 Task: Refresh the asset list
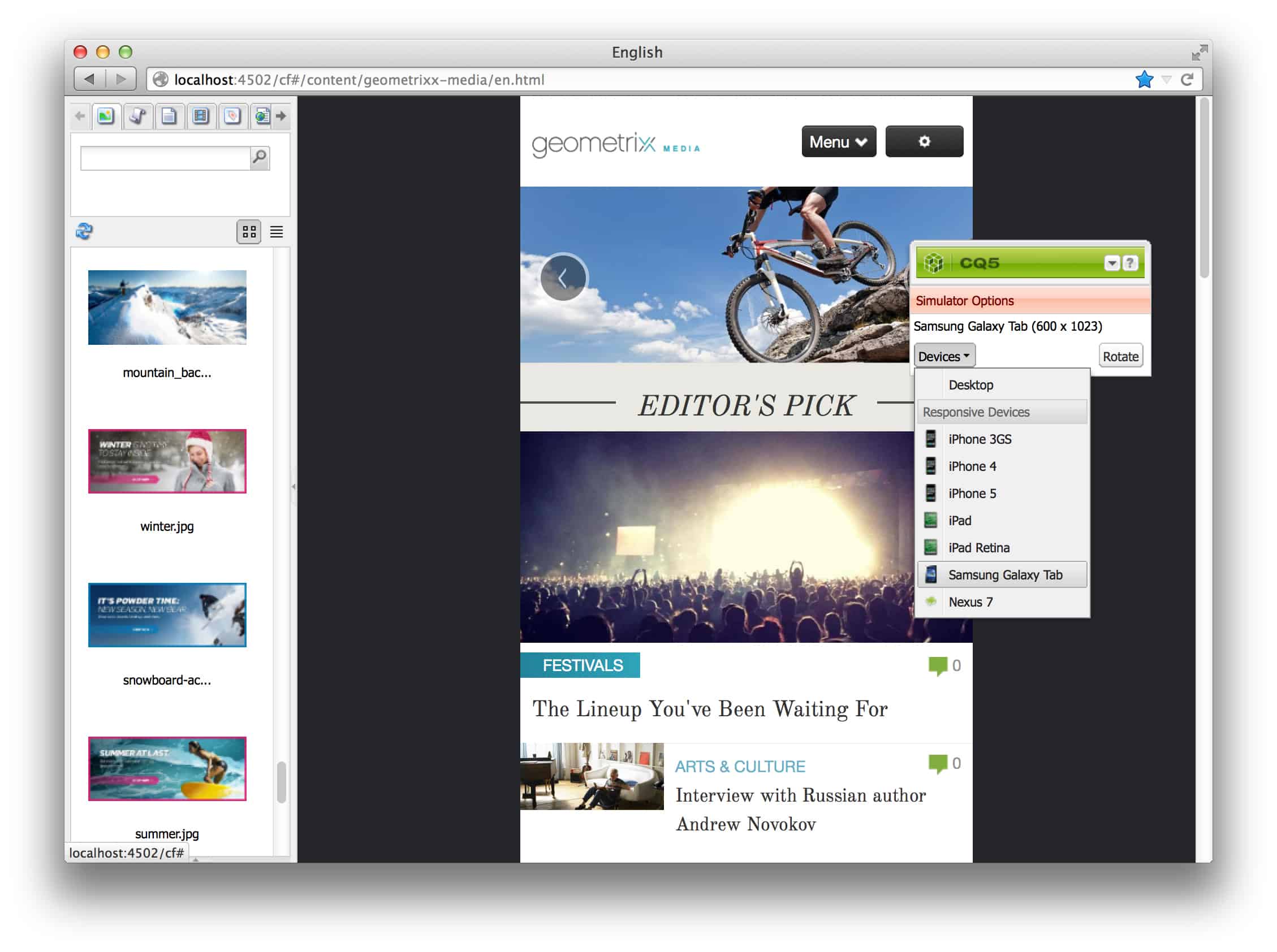84,233
